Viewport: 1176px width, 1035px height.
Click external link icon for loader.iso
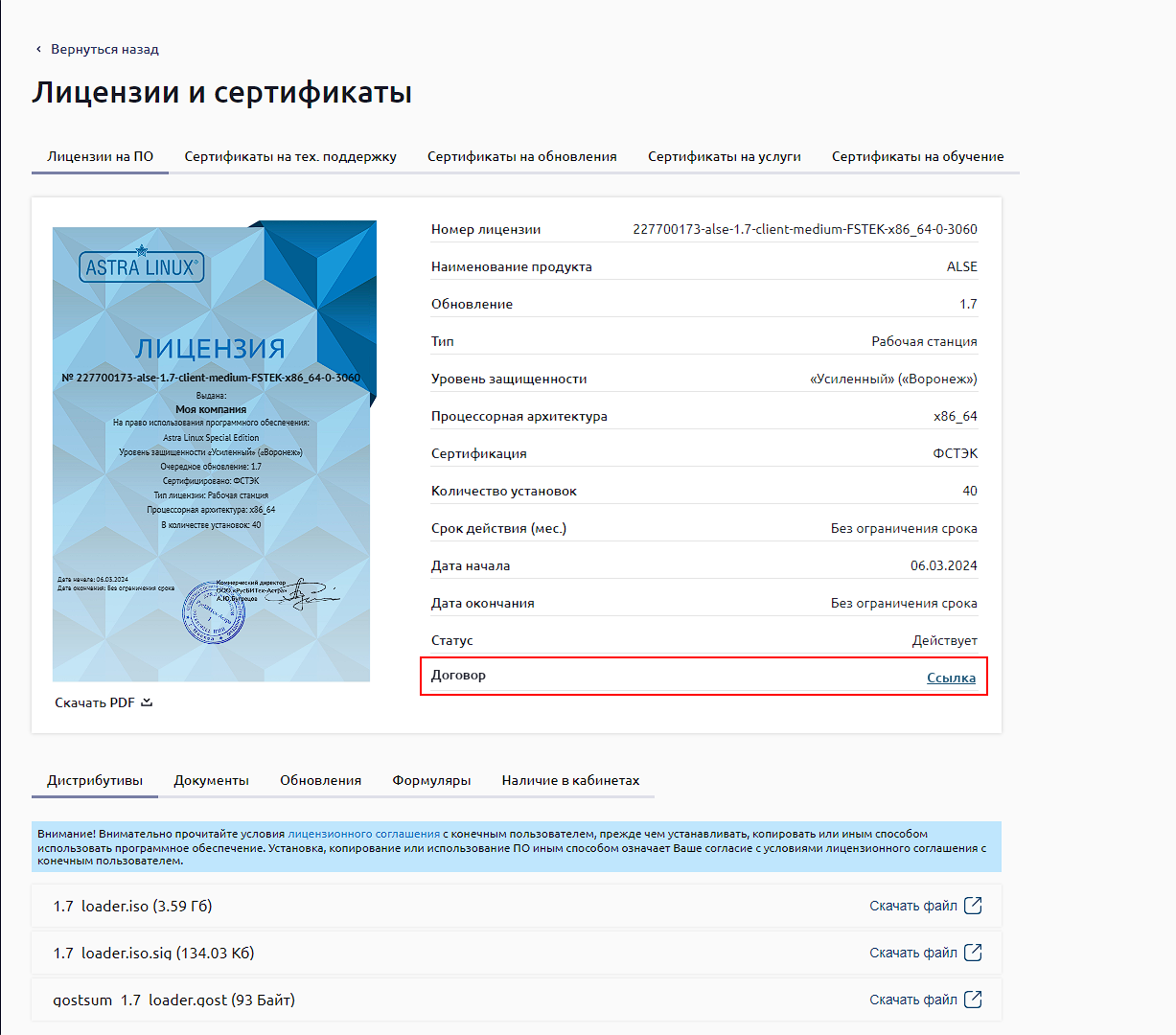coord(973,906)
